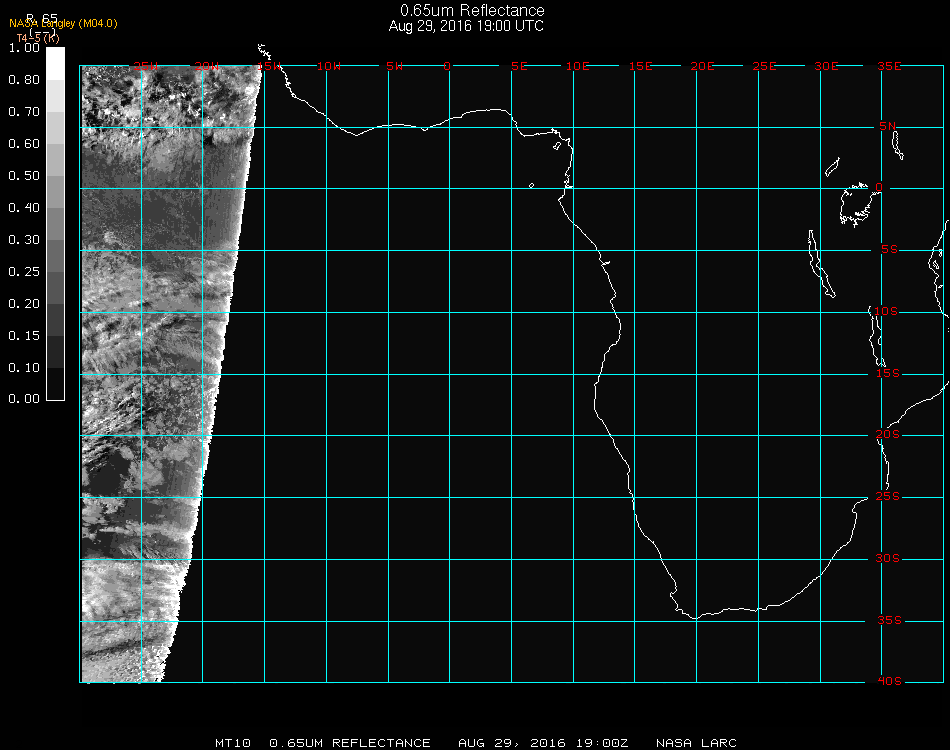Click the 35S latitude label
950x750 pixels.
[x=889, y=620]
